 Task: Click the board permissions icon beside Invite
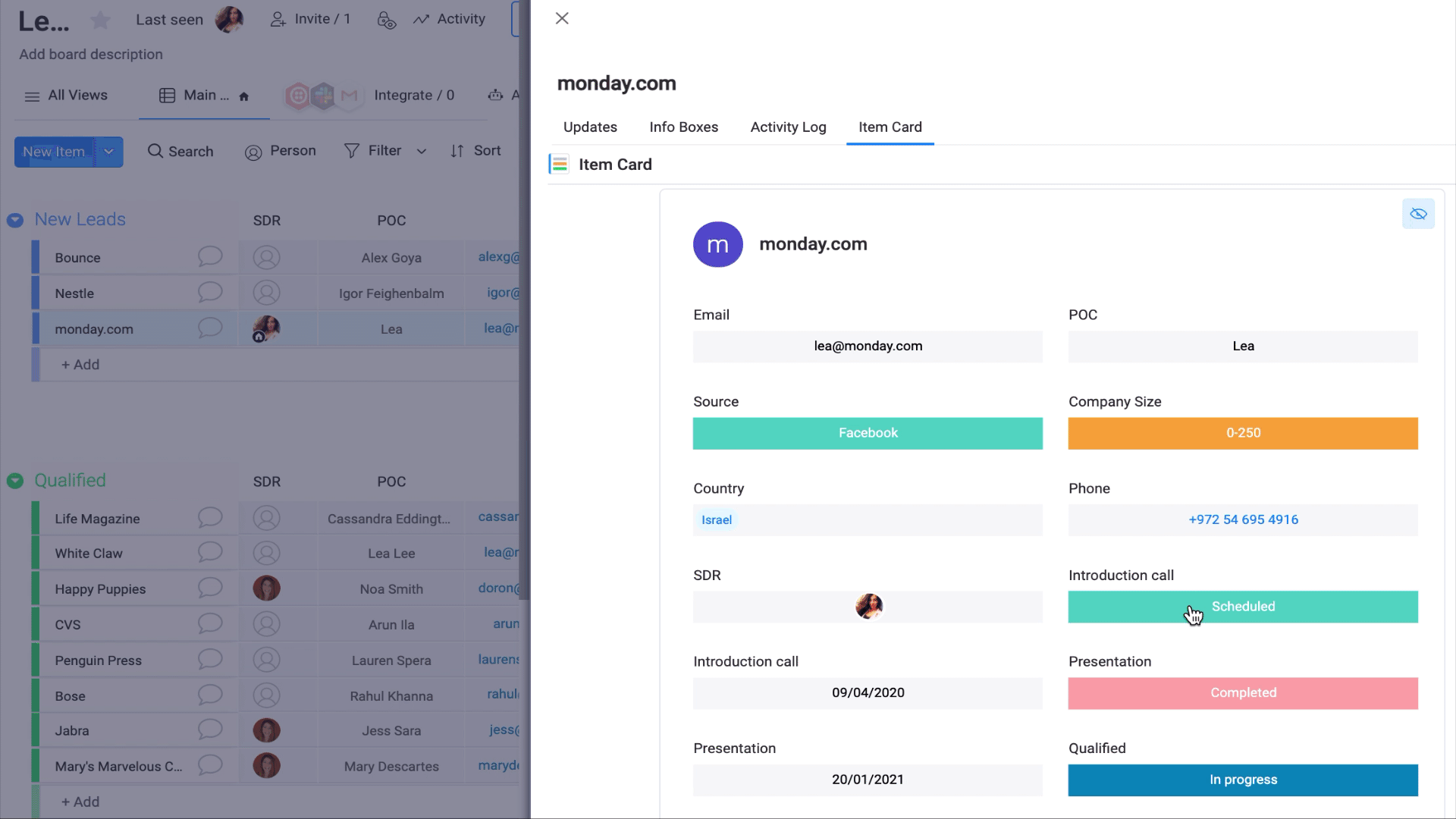[x=387, y=20]
